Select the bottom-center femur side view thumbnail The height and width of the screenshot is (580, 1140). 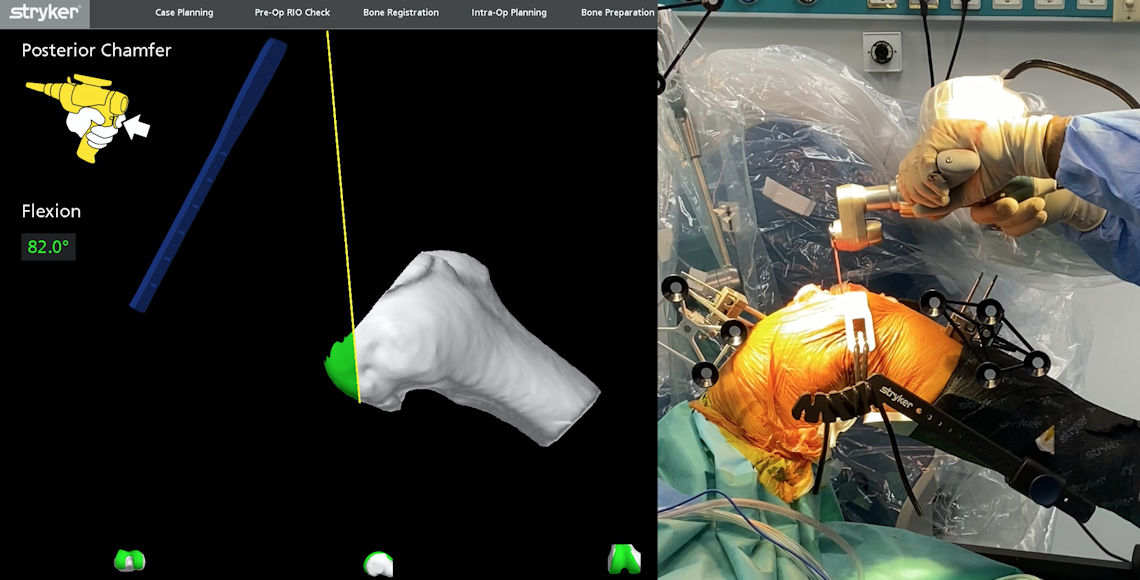[x=378, y=563]
